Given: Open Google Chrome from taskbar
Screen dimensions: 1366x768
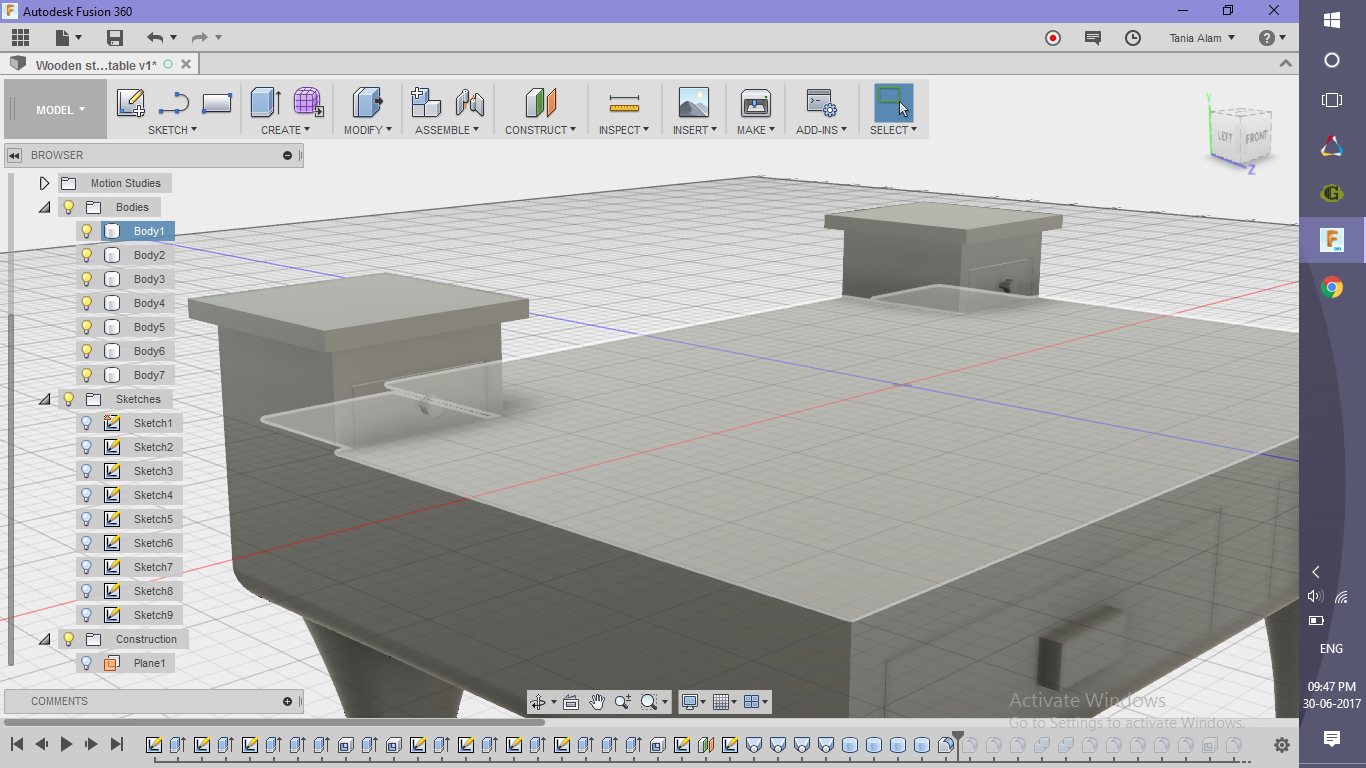Looking at the screenshot, I should pos(1332,288).
